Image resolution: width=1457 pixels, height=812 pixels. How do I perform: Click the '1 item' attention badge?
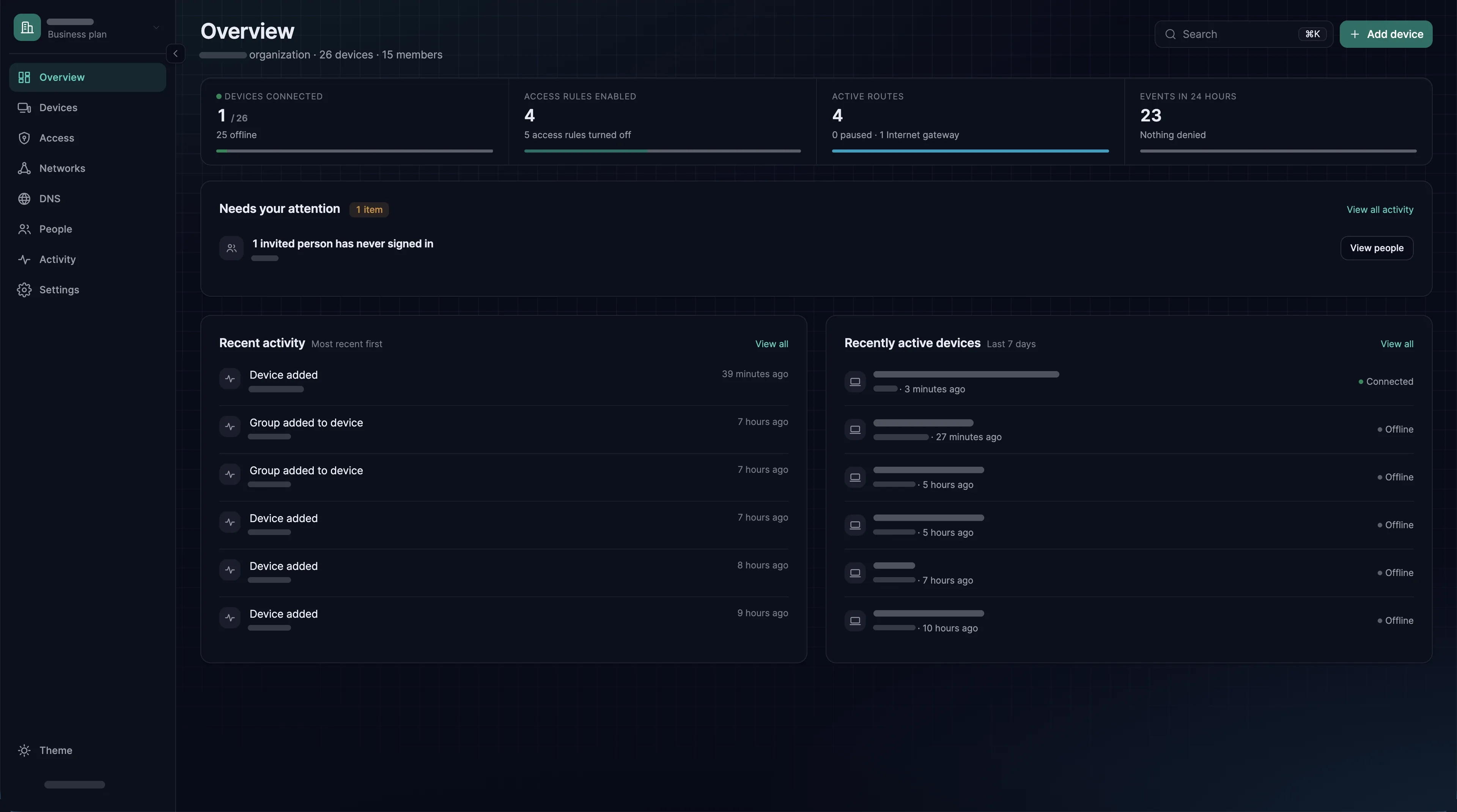click(x=369, y=210)
